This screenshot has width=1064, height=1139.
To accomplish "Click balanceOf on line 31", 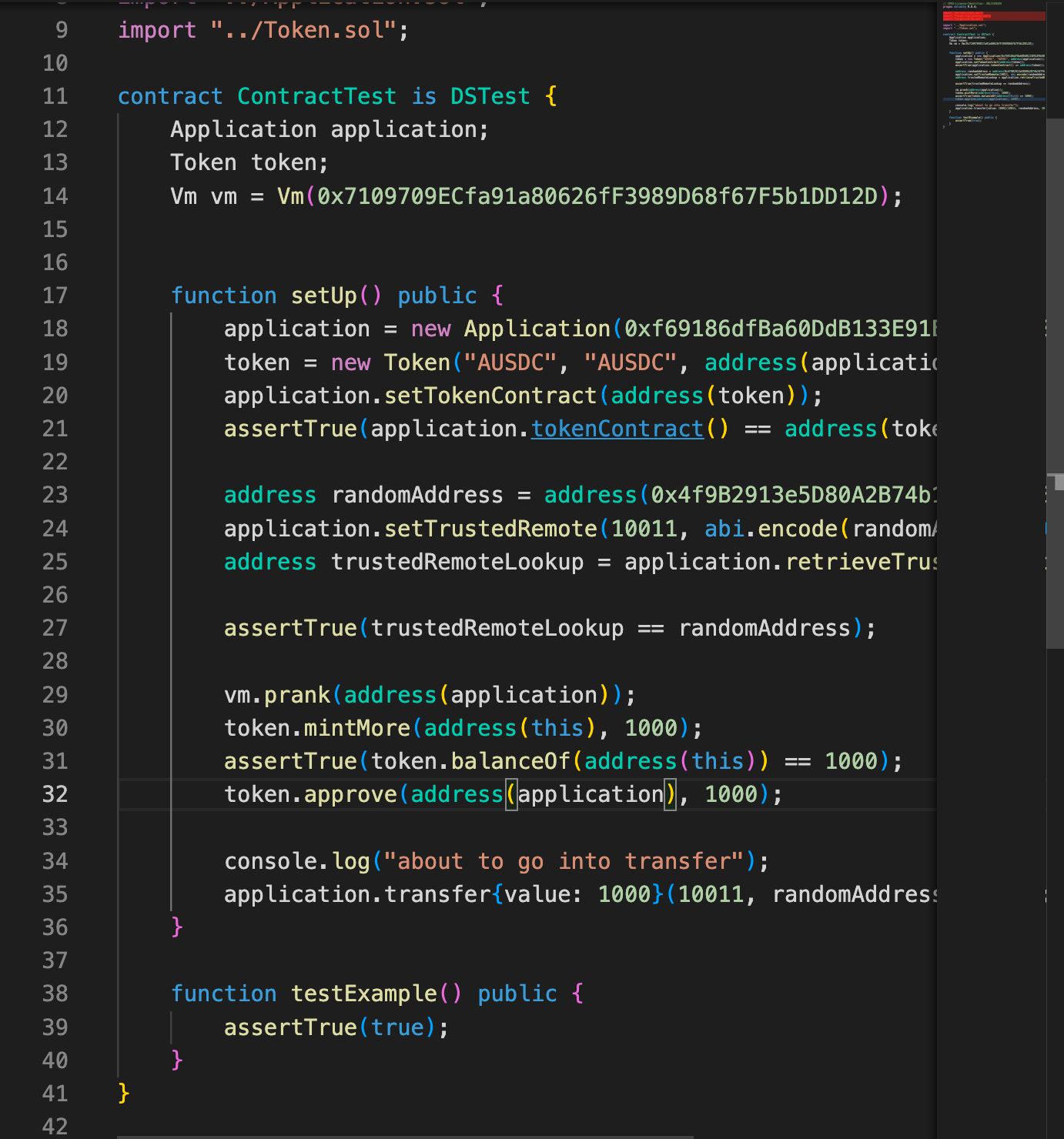I will (x=510, y=761).
